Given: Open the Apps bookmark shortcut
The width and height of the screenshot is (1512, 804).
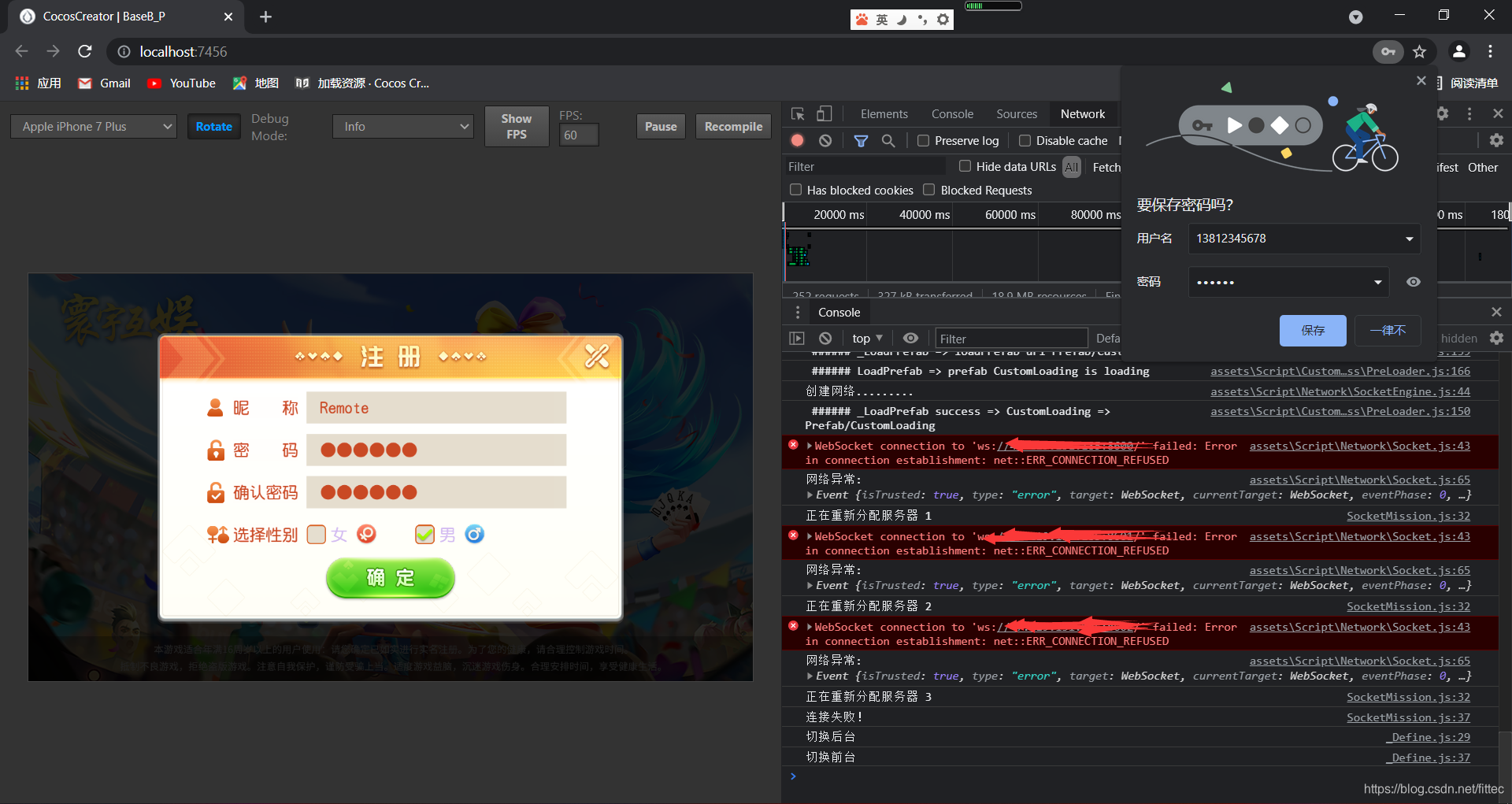Looking at the screenshot, I should [38, 83].
